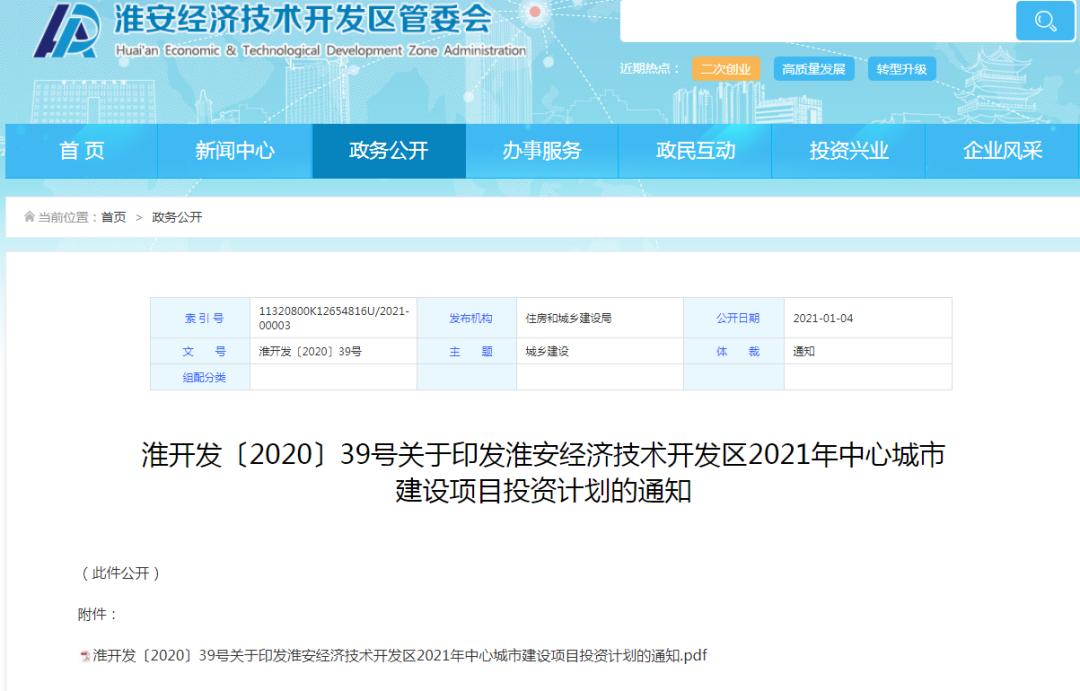Open the 办事服务 menu item
The height and width of the screenshot is (691, 1080).
542,150
